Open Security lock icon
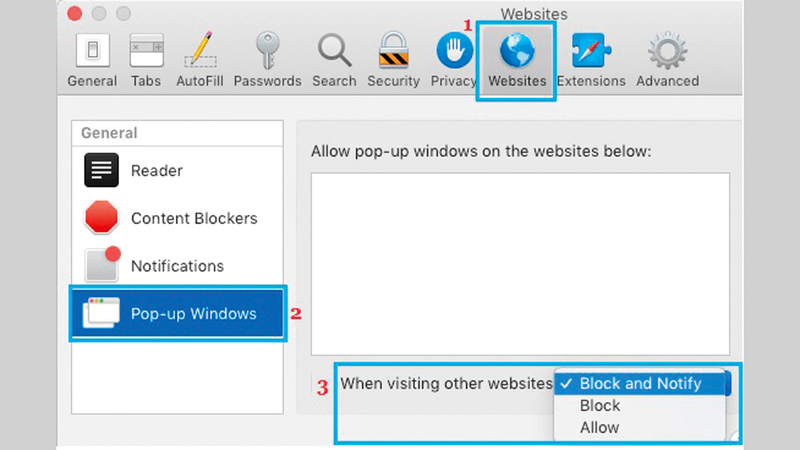This screenshot has width=800, height=450. [x=393, y=52]
